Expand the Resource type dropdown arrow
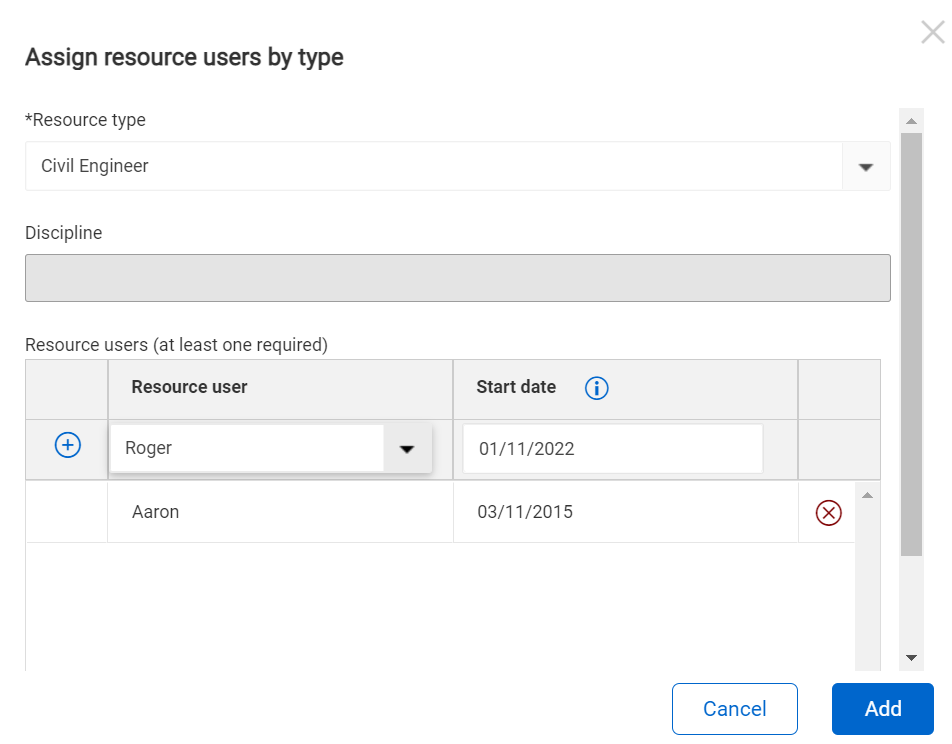 coord(866,167)
